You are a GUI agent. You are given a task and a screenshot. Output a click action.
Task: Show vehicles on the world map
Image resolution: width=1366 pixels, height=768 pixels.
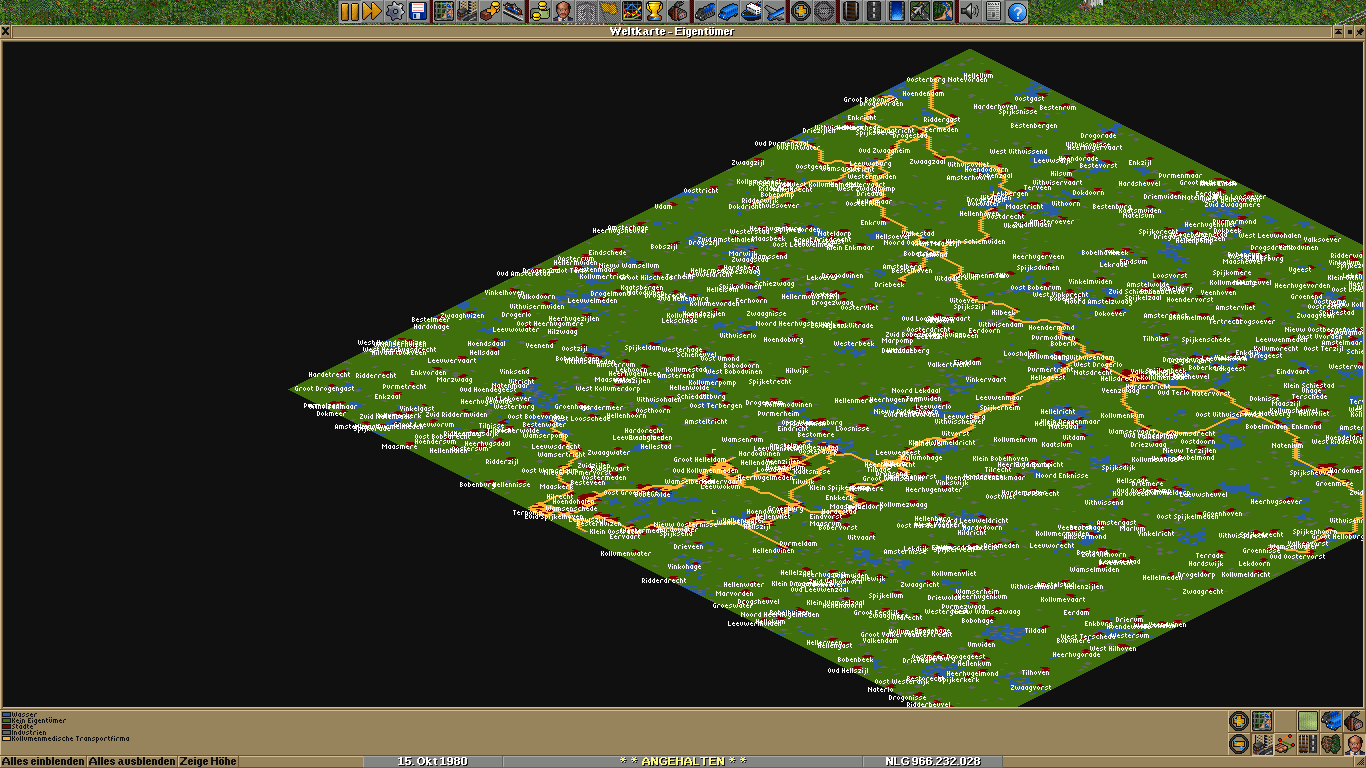point(1332,721)
